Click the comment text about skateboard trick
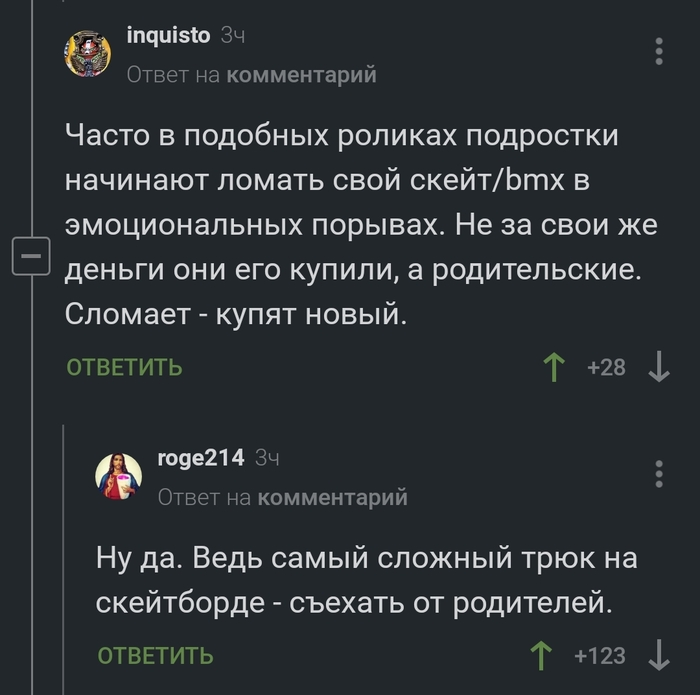This screenshot has height=695, width=700. (x=366, y=579)
